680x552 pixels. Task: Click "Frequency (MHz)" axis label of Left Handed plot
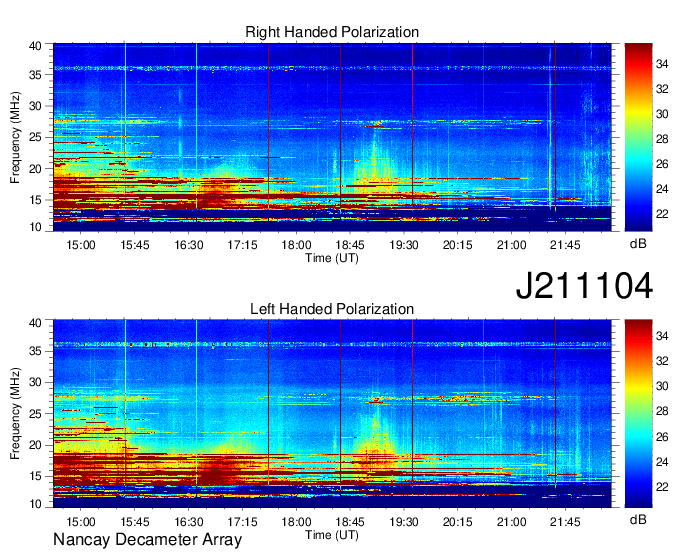click(15, 414)
